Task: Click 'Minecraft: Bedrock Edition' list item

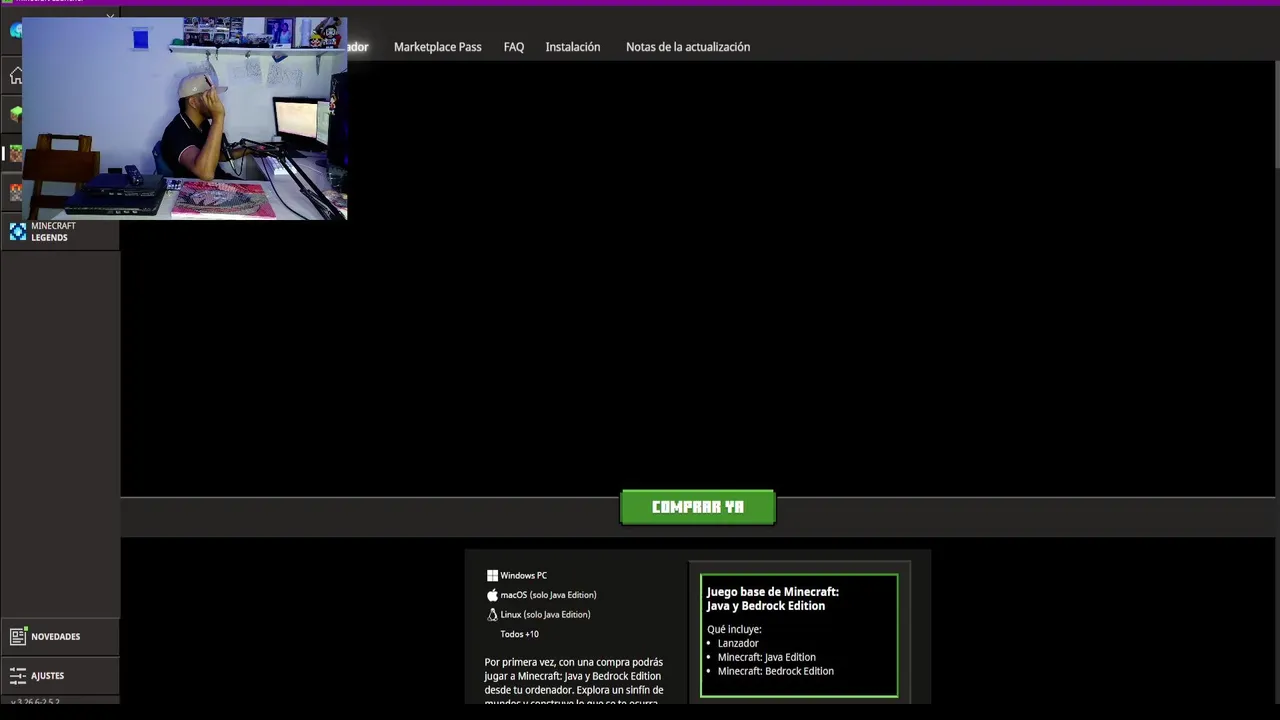Action: (775, 671)
